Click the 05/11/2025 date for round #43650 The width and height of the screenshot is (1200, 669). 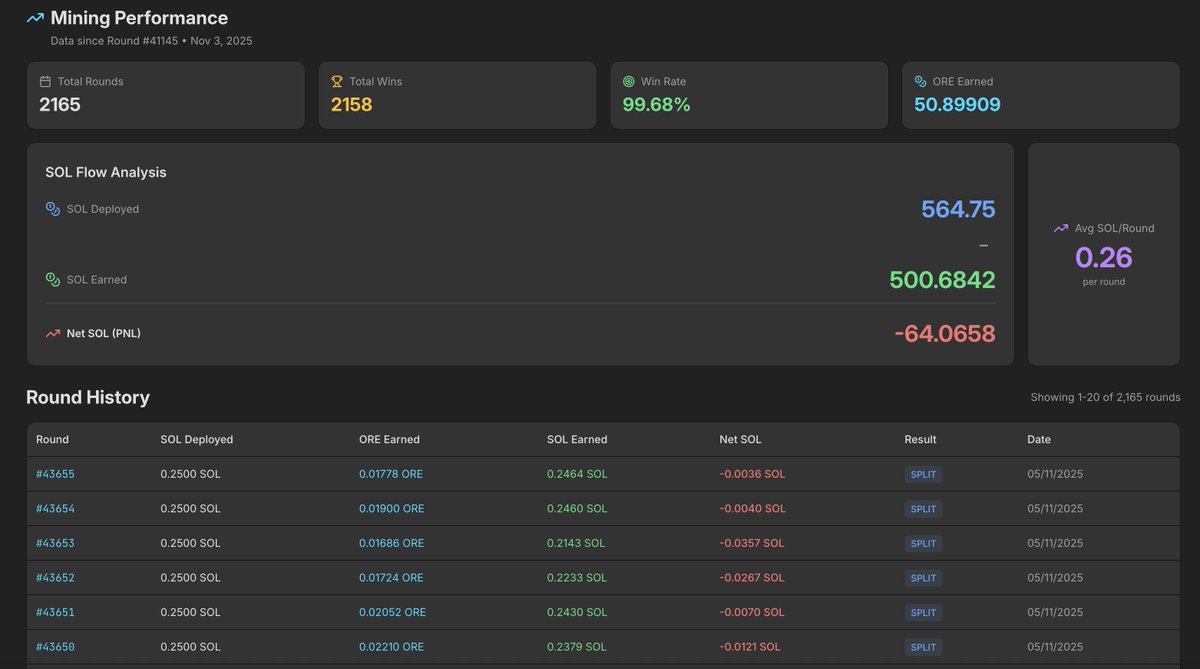(1055, 647)
